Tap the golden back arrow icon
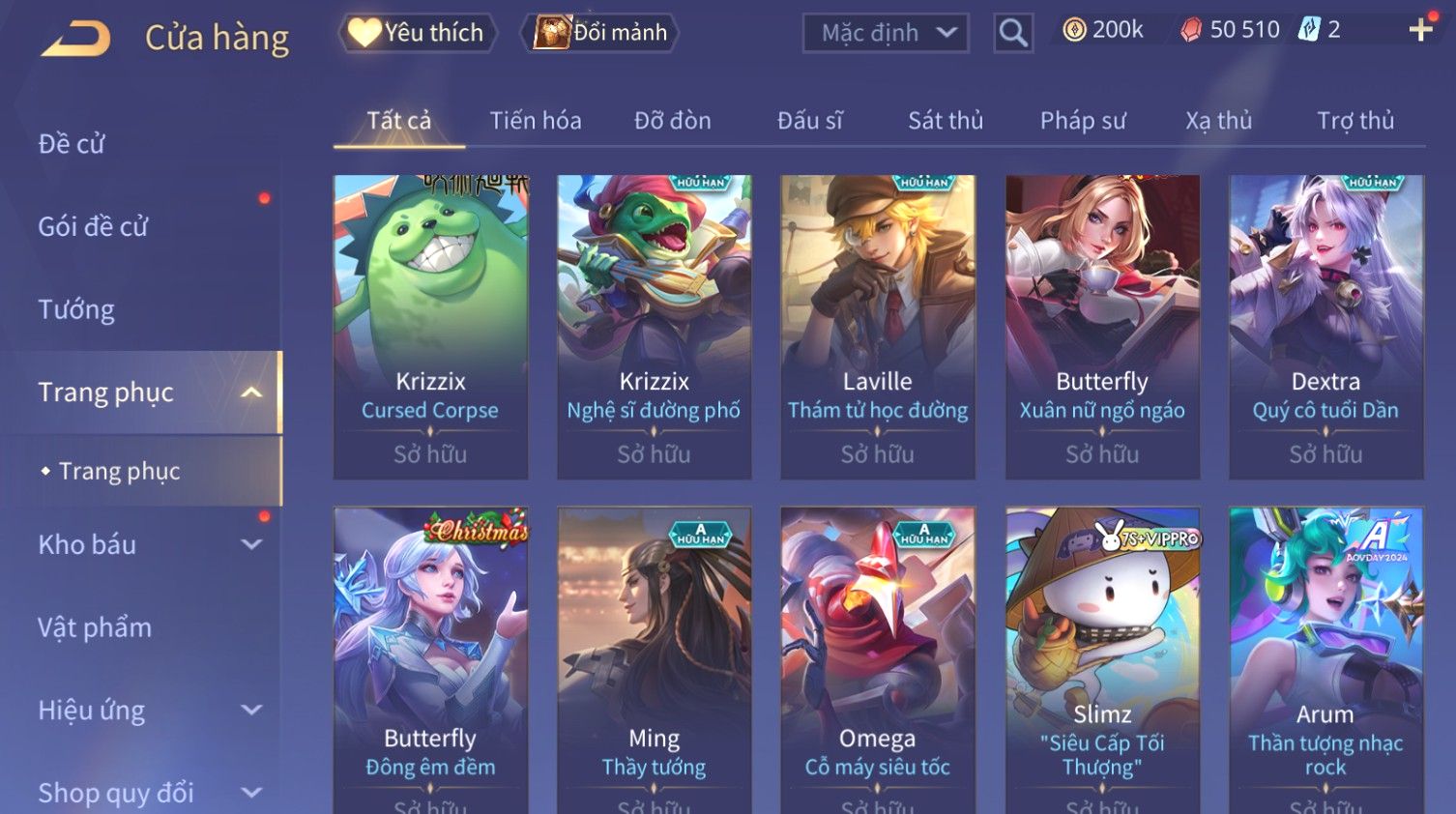1456x814 pixels. (x=76, y=38)
